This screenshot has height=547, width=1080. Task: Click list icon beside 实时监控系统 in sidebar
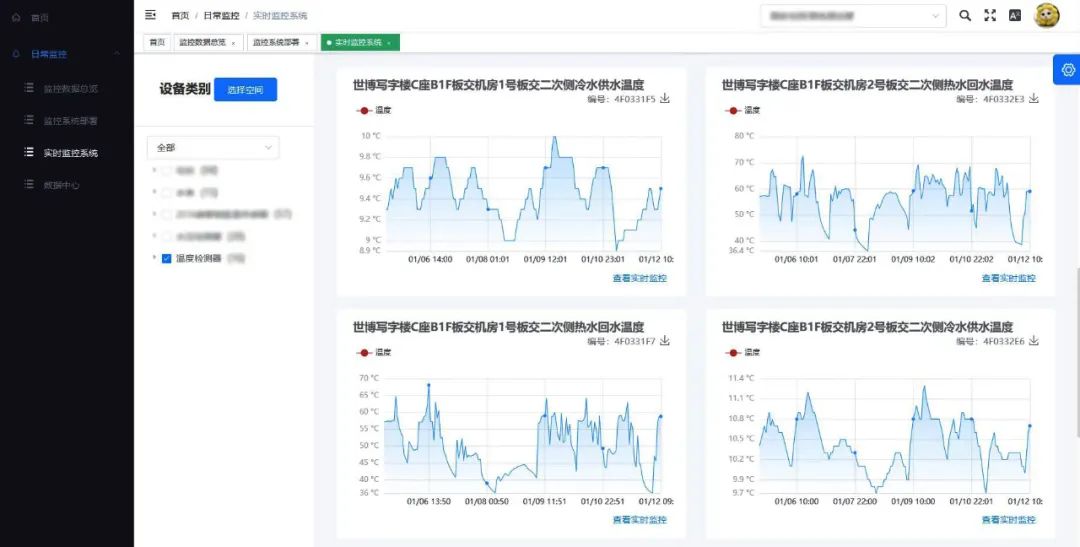tap(29, 152)
